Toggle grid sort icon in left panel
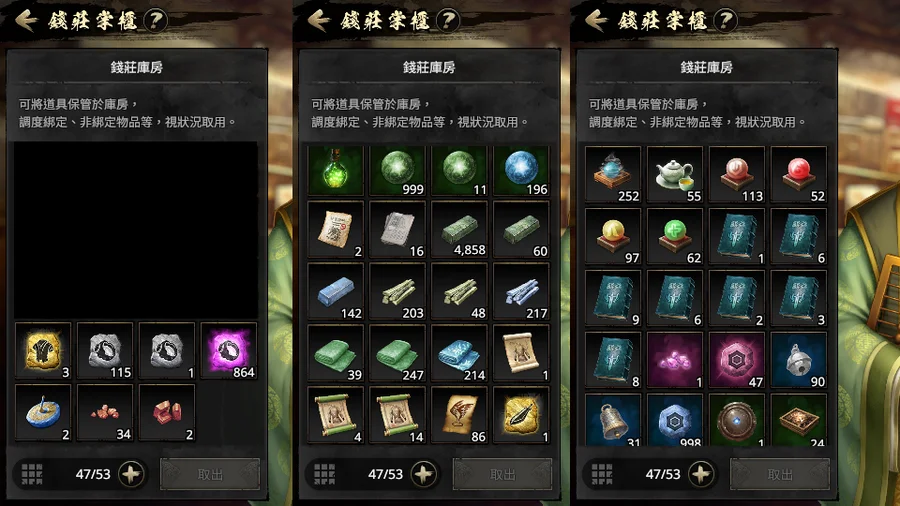 coord(32,474)
